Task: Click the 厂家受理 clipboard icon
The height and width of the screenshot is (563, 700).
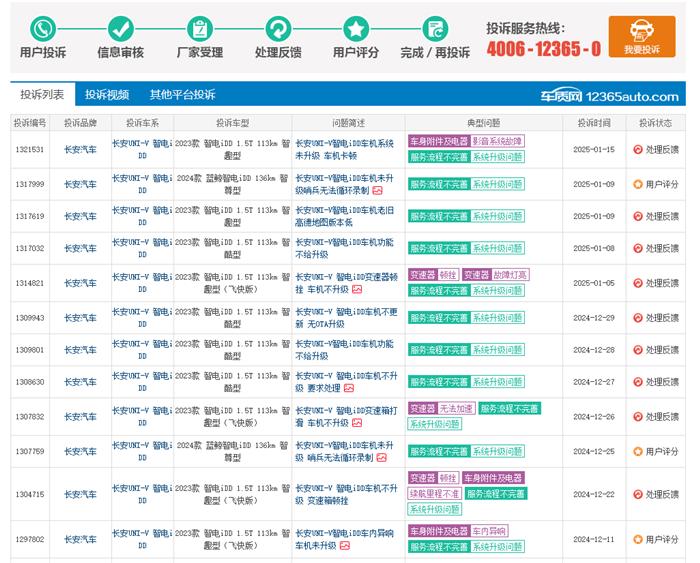Action: click(200, 28)
